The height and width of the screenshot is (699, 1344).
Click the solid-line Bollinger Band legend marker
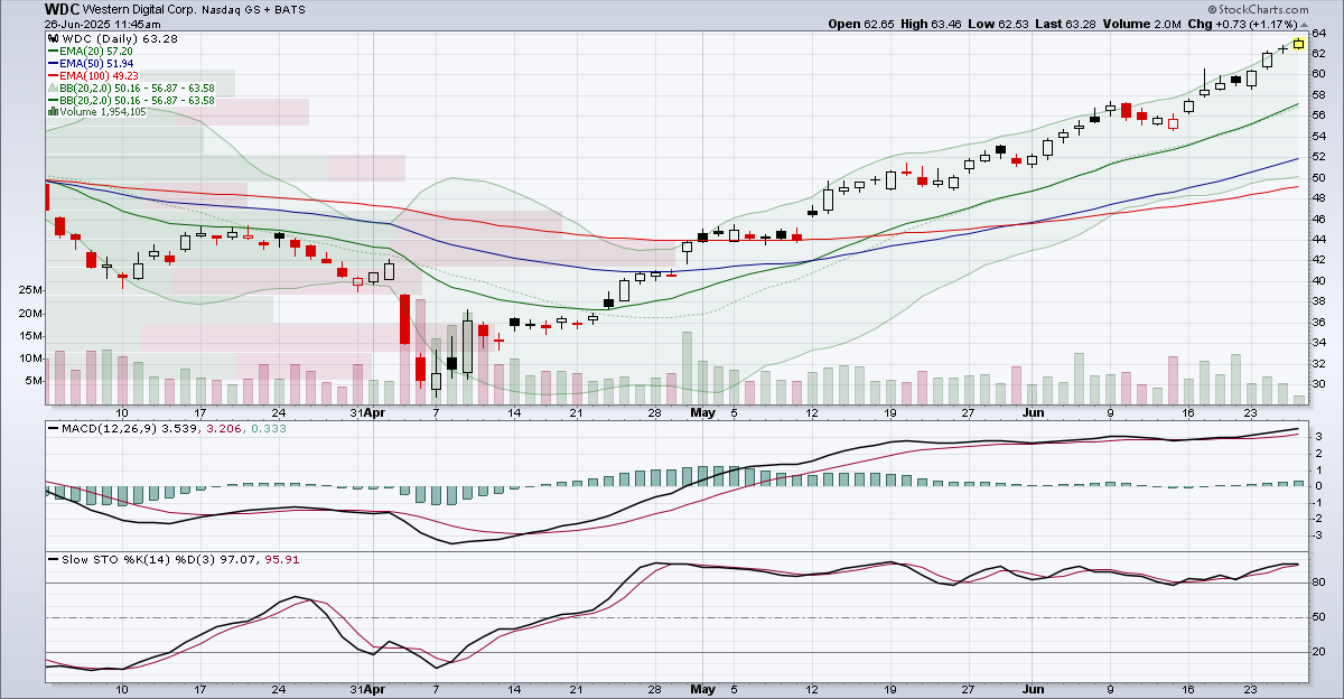[53, 100]
